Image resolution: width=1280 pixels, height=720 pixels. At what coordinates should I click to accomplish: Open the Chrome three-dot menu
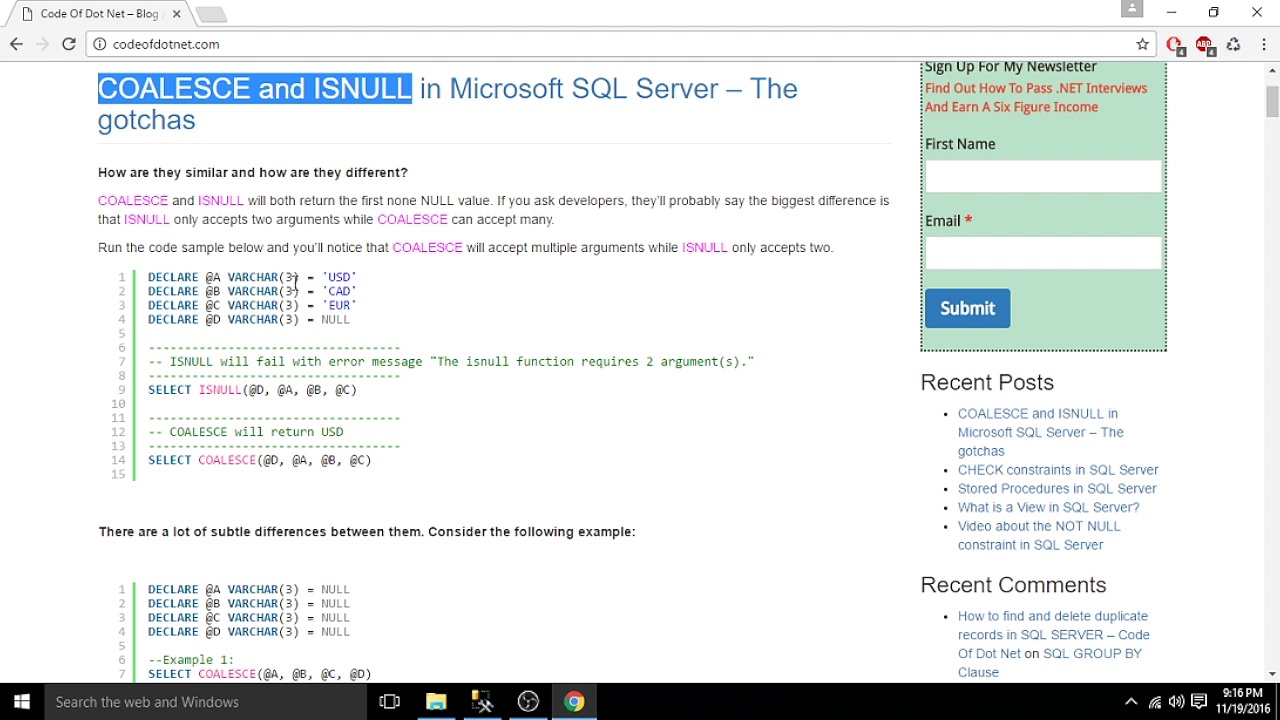coord(1264,44)
